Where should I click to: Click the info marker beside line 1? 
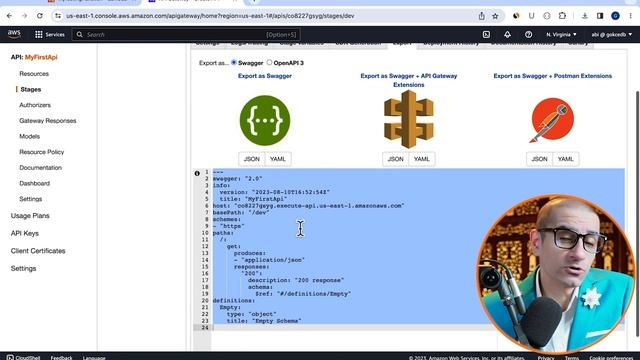click(197, 173)
